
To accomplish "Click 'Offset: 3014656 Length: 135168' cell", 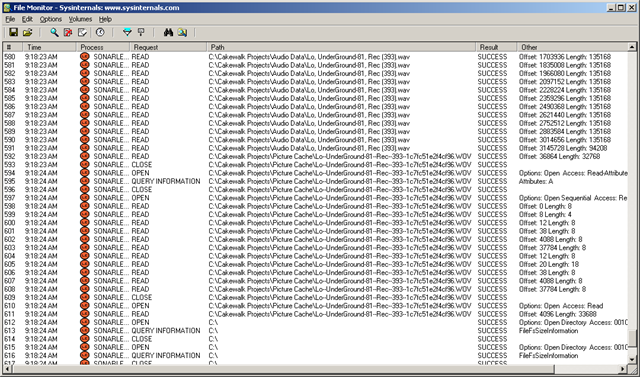I will click(x=565, y=140).
